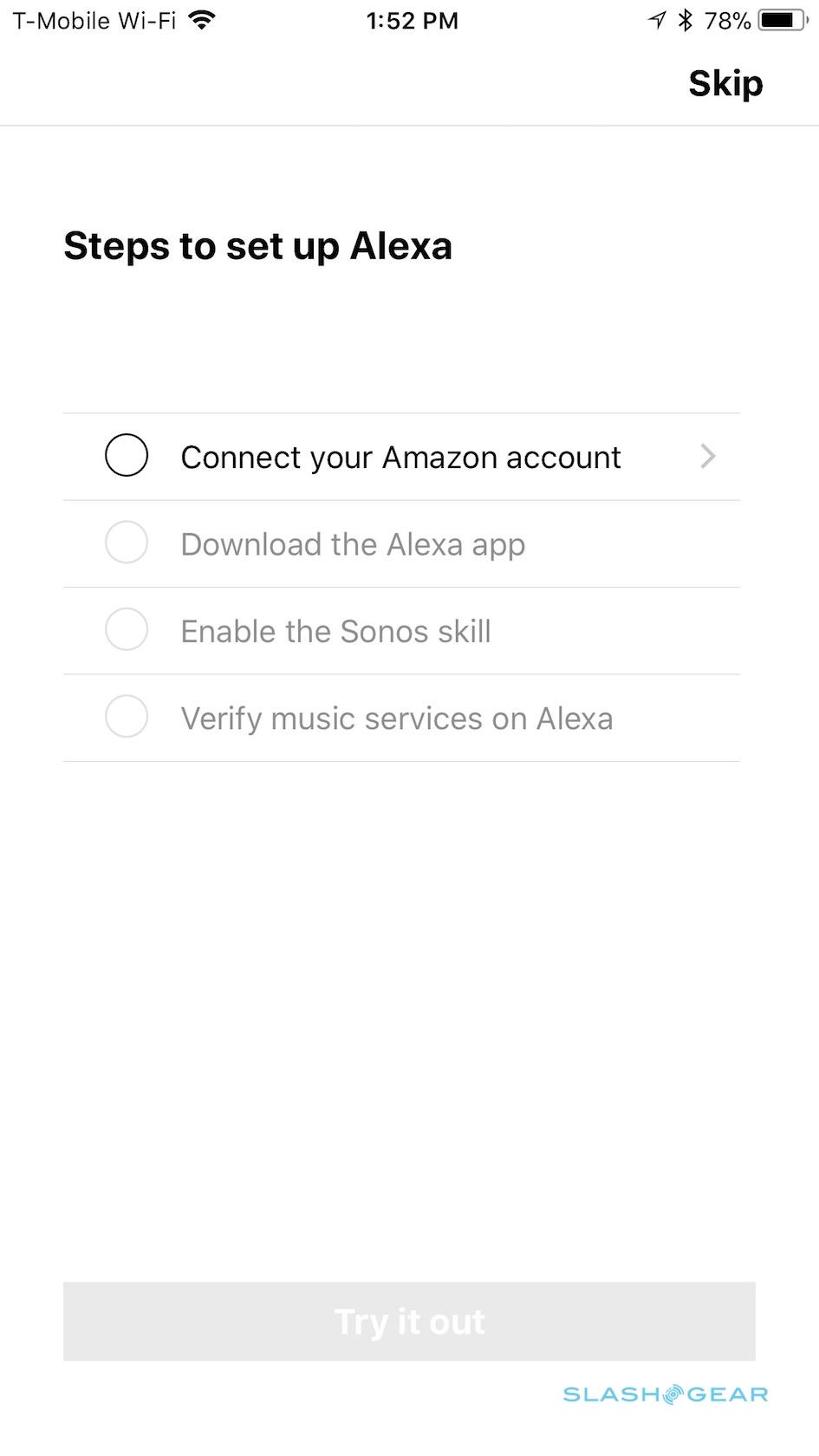The height and width of the screenshot is (1456, 819).
Task: Tap the Steps to set up Alexa heading
Action: coord(257,246)
